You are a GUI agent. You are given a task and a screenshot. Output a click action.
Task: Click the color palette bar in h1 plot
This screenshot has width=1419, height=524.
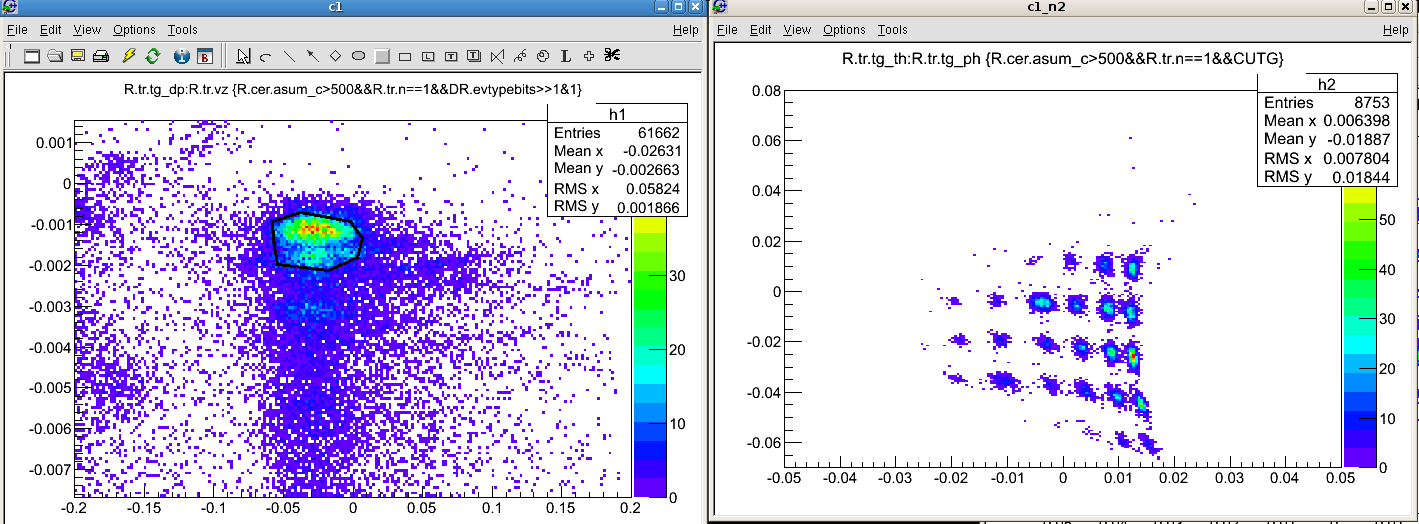pos(649,356)
